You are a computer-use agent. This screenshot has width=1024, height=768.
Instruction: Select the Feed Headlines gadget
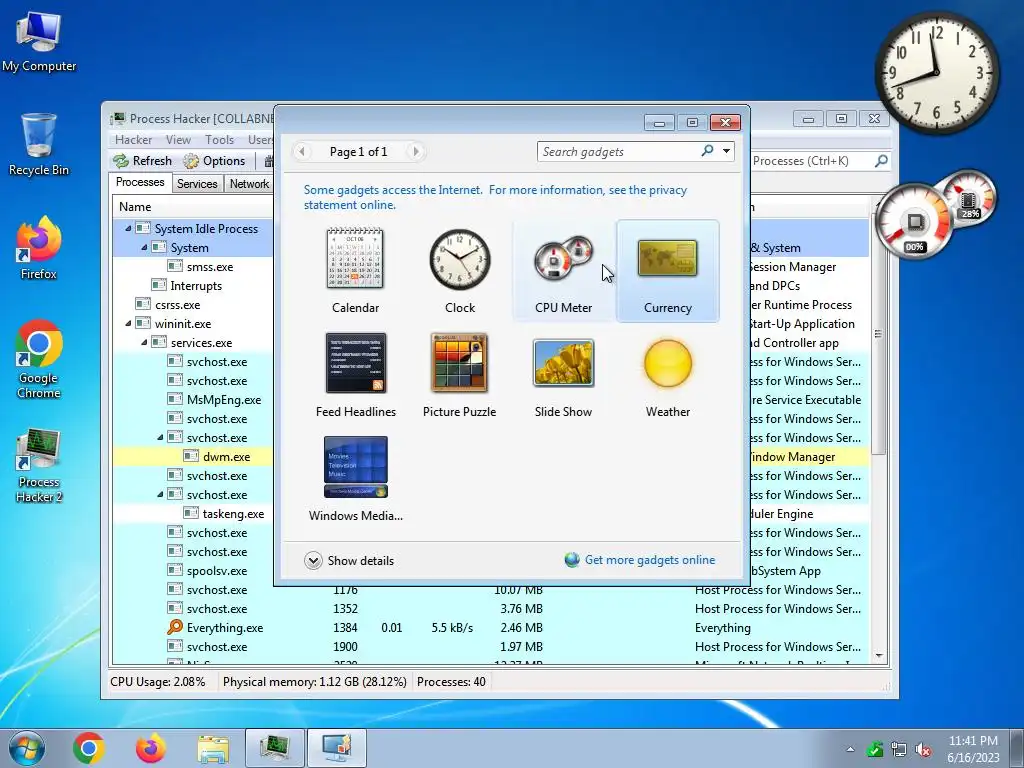[x=355, y=375]
